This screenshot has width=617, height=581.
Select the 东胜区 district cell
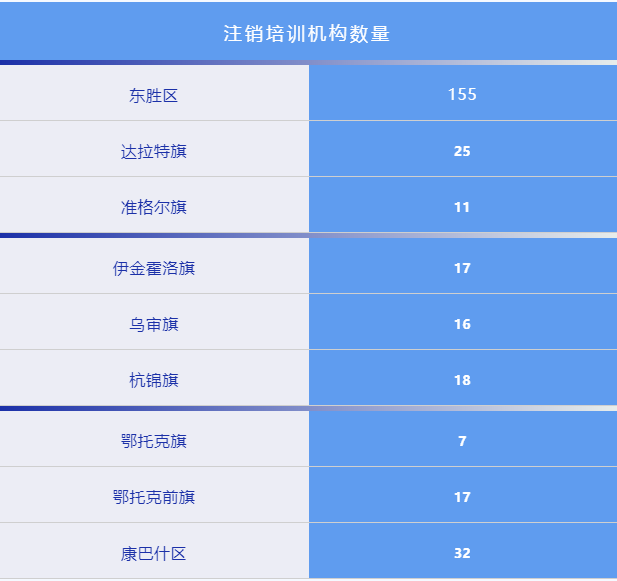(153, 96)
